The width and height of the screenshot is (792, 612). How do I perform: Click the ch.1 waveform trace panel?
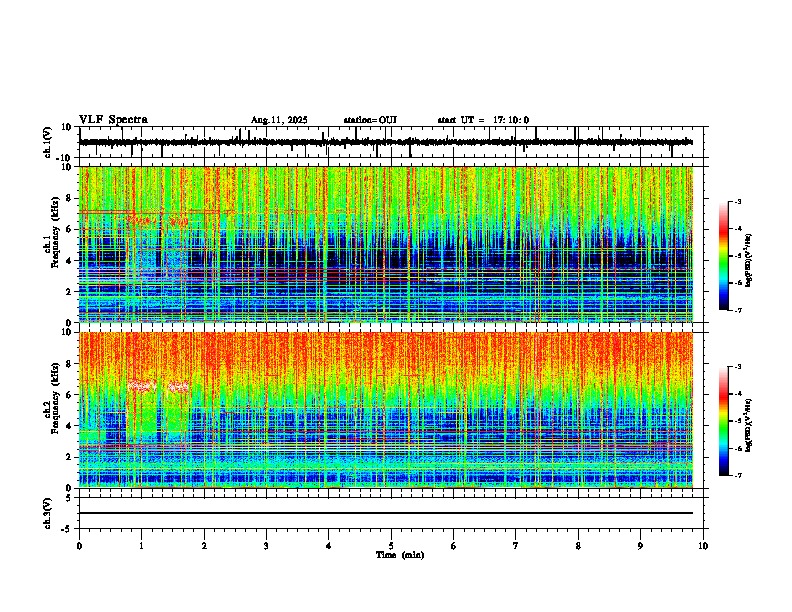[391, 142]
